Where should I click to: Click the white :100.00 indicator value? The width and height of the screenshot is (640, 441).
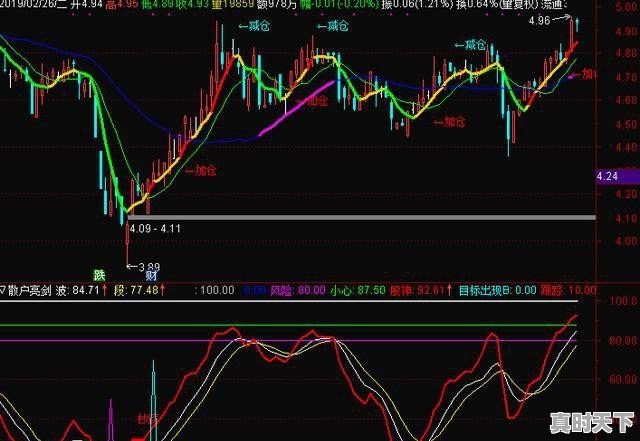click(215, 291)
